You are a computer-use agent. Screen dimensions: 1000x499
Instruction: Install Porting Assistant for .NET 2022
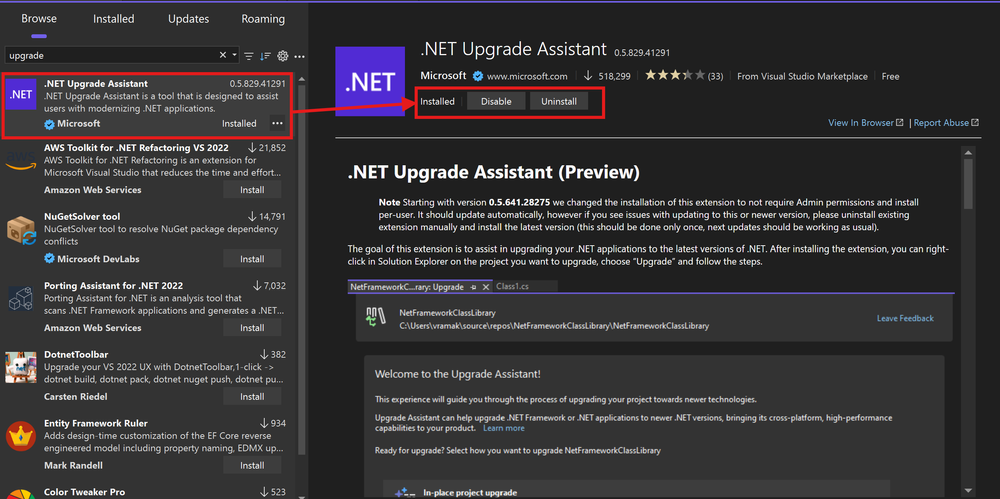click(x=252, y=328)
